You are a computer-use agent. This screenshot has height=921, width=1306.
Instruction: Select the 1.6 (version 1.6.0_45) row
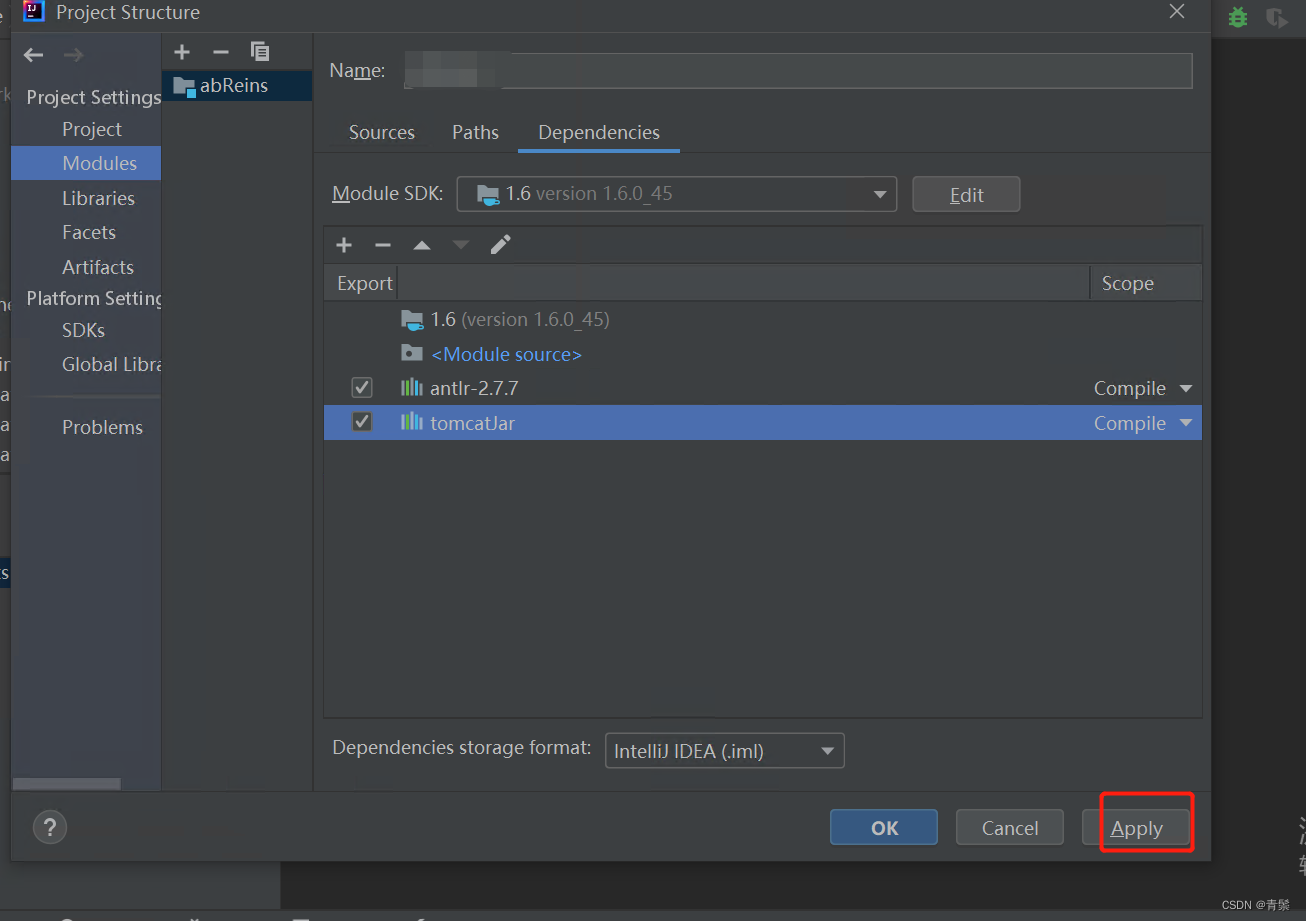[763, 320]
